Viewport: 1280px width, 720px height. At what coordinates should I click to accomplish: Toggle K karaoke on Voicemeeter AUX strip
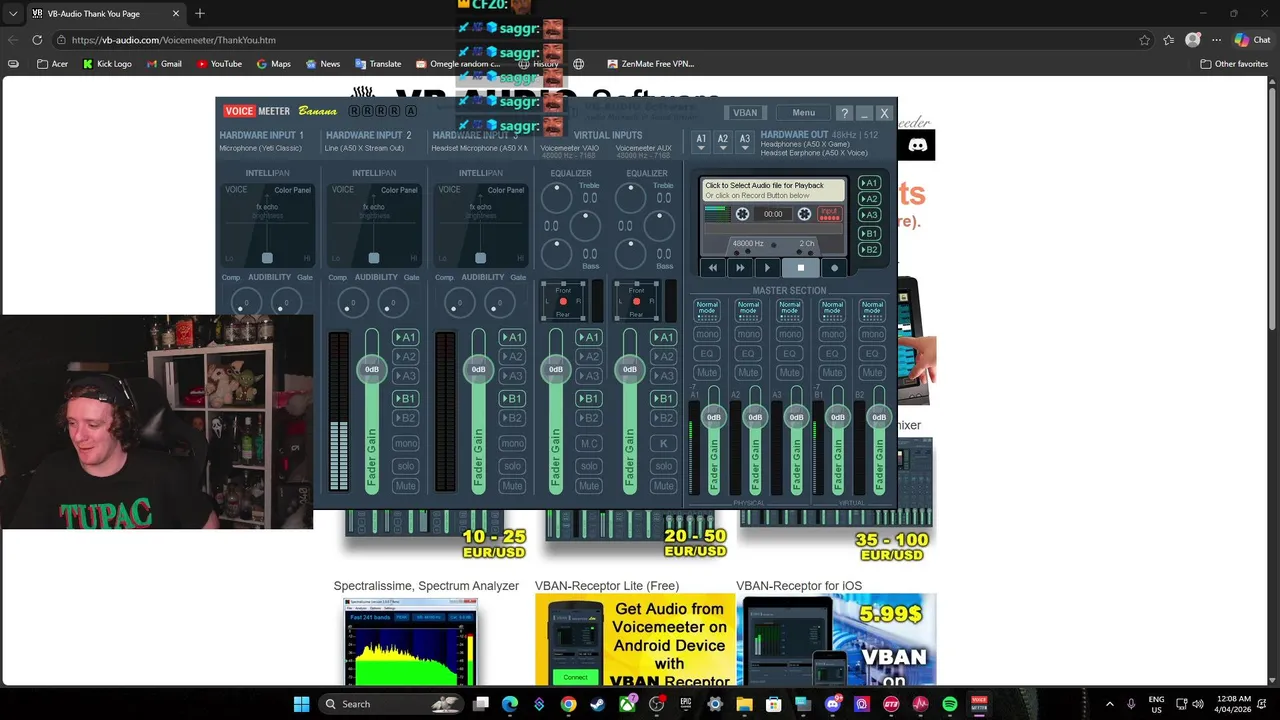(x=663, y=443)
